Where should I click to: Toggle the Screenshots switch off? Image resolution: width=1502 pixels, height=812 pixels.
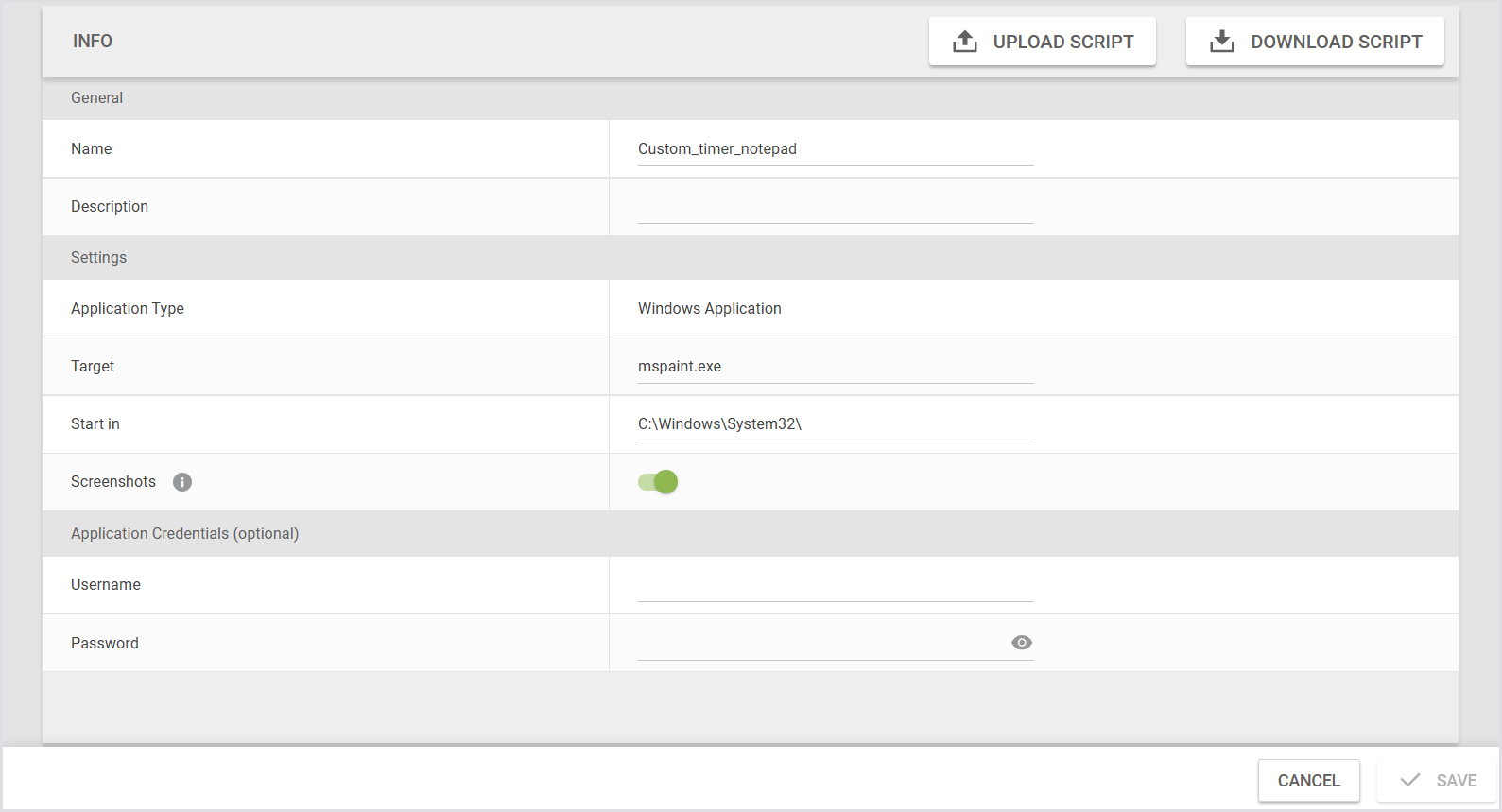click(x=658, y=482)
